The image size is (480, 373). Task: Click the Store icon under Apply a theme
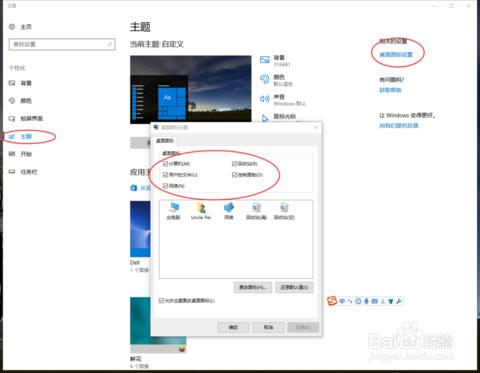pyautogui.click(x=134, y=188)
